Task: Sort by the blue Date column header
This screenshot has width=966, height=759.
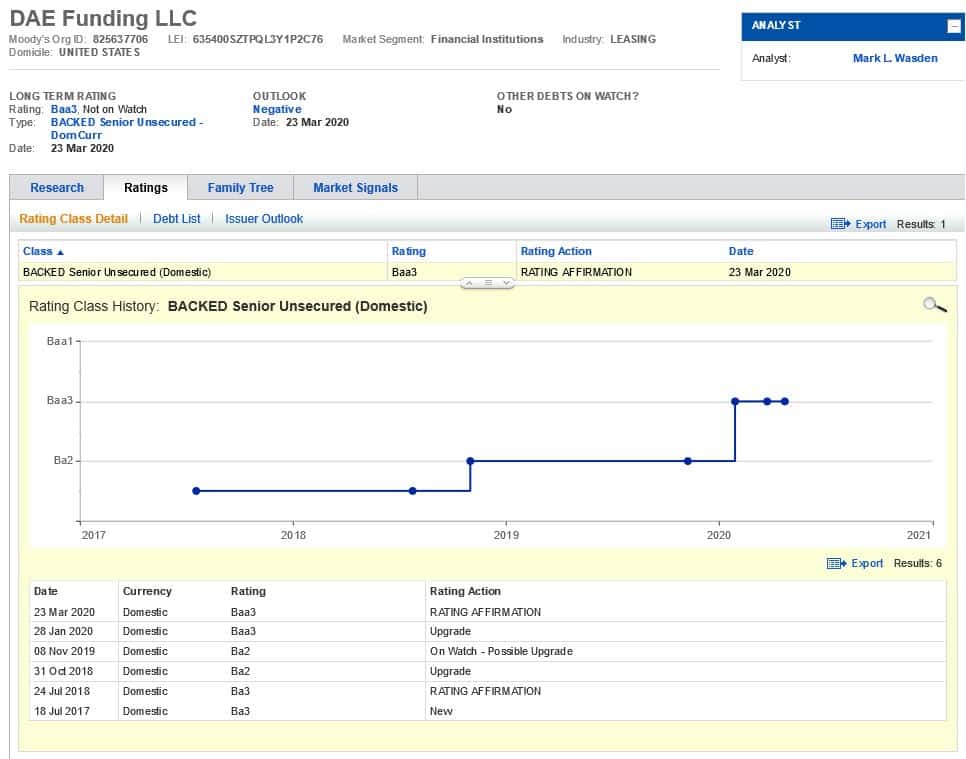Action: point(741,251)
